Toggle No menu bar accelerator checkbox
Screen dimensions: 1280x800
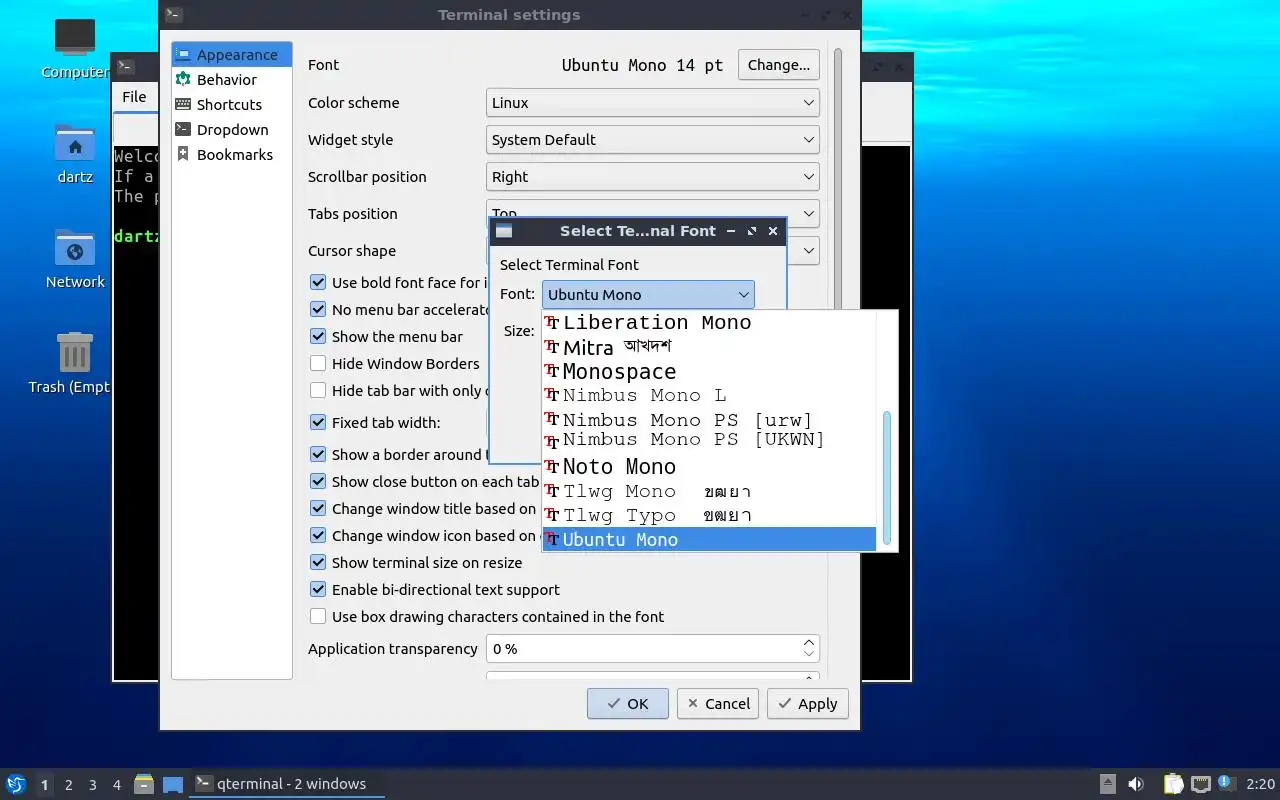coord(318,310)
